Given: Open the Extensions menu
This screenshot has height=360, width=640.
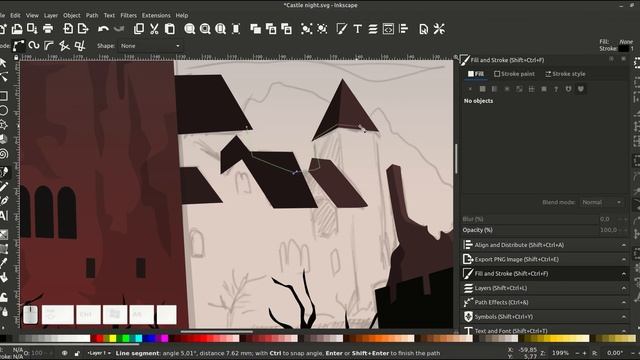Looking at the screenshot, I should tap(156, 16).
